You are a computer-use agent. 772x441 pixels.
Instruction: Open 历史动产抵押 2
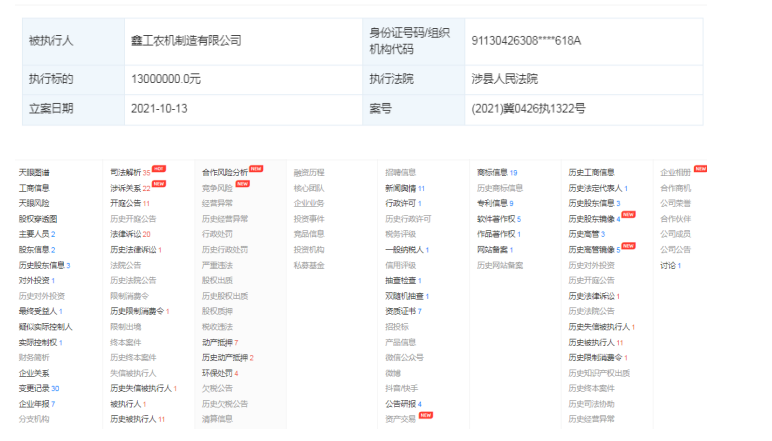tap(227, 358)
